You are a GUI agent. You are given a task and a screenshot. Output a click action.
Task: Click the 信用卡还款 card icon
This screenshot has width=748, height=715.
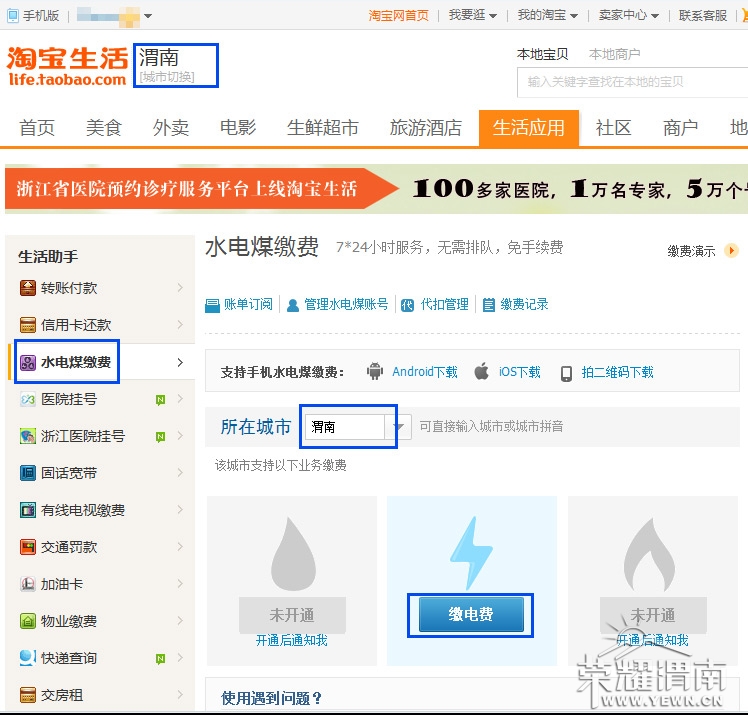tap(28, 325)
